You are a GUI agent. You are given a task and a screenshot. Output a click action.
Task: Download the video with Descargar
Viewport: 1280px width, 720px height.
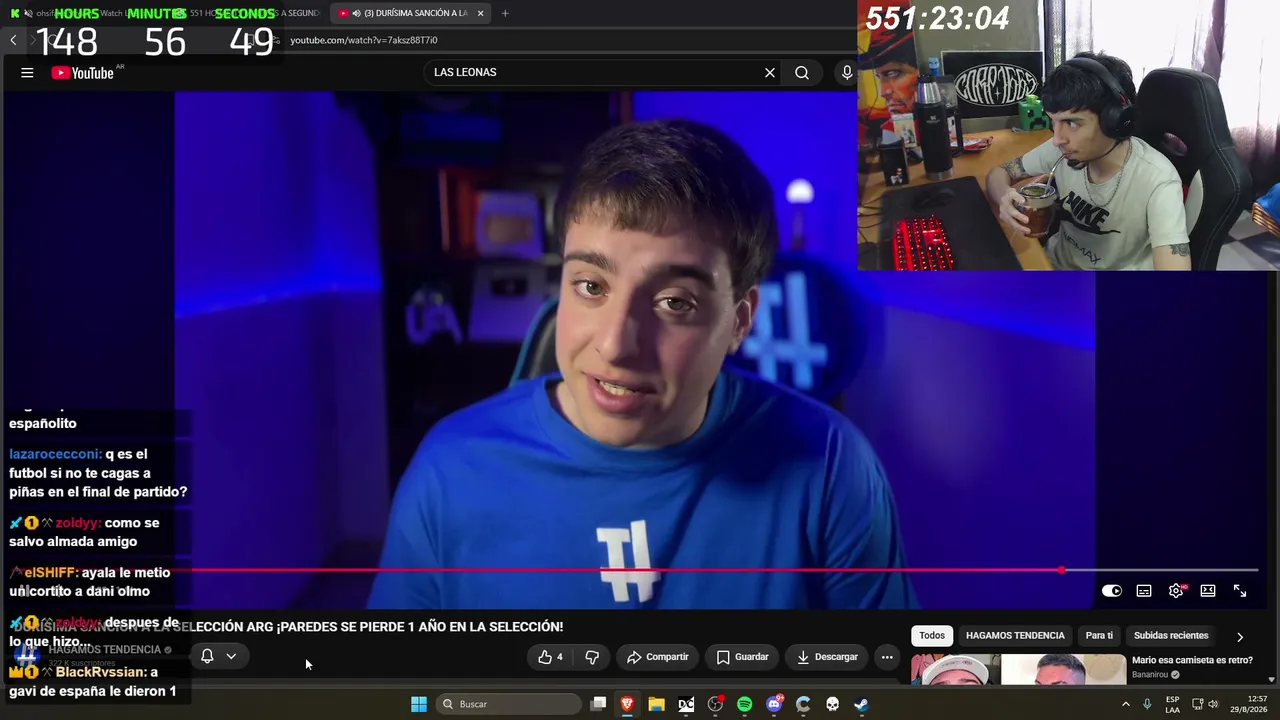[827, 657]
